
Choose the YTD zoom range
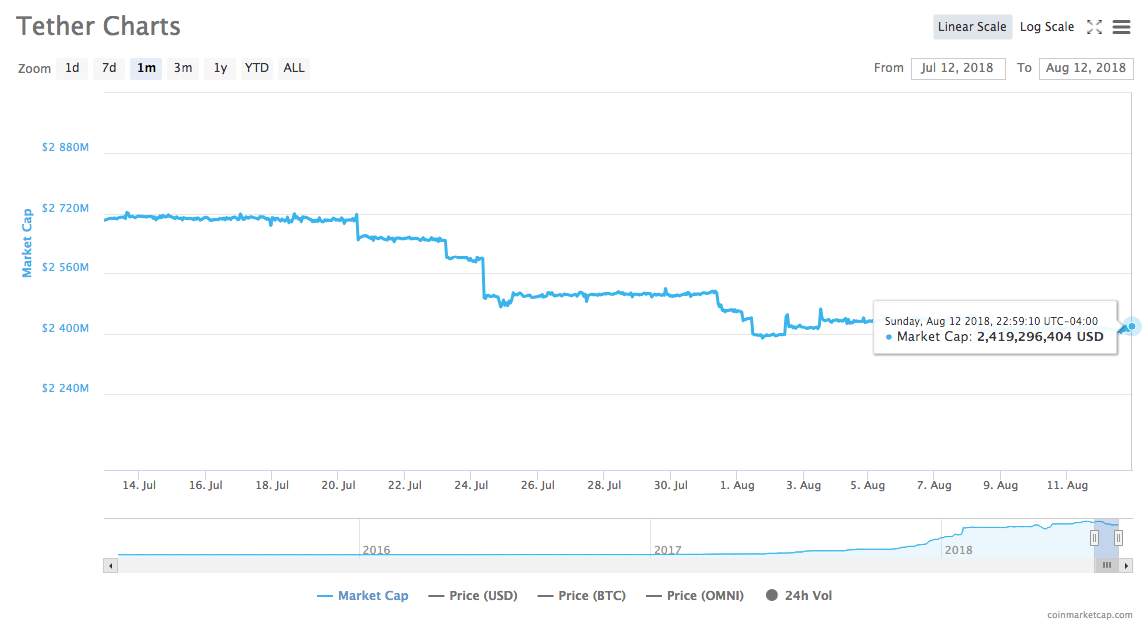pyautogui.click(x=257, y=68)
